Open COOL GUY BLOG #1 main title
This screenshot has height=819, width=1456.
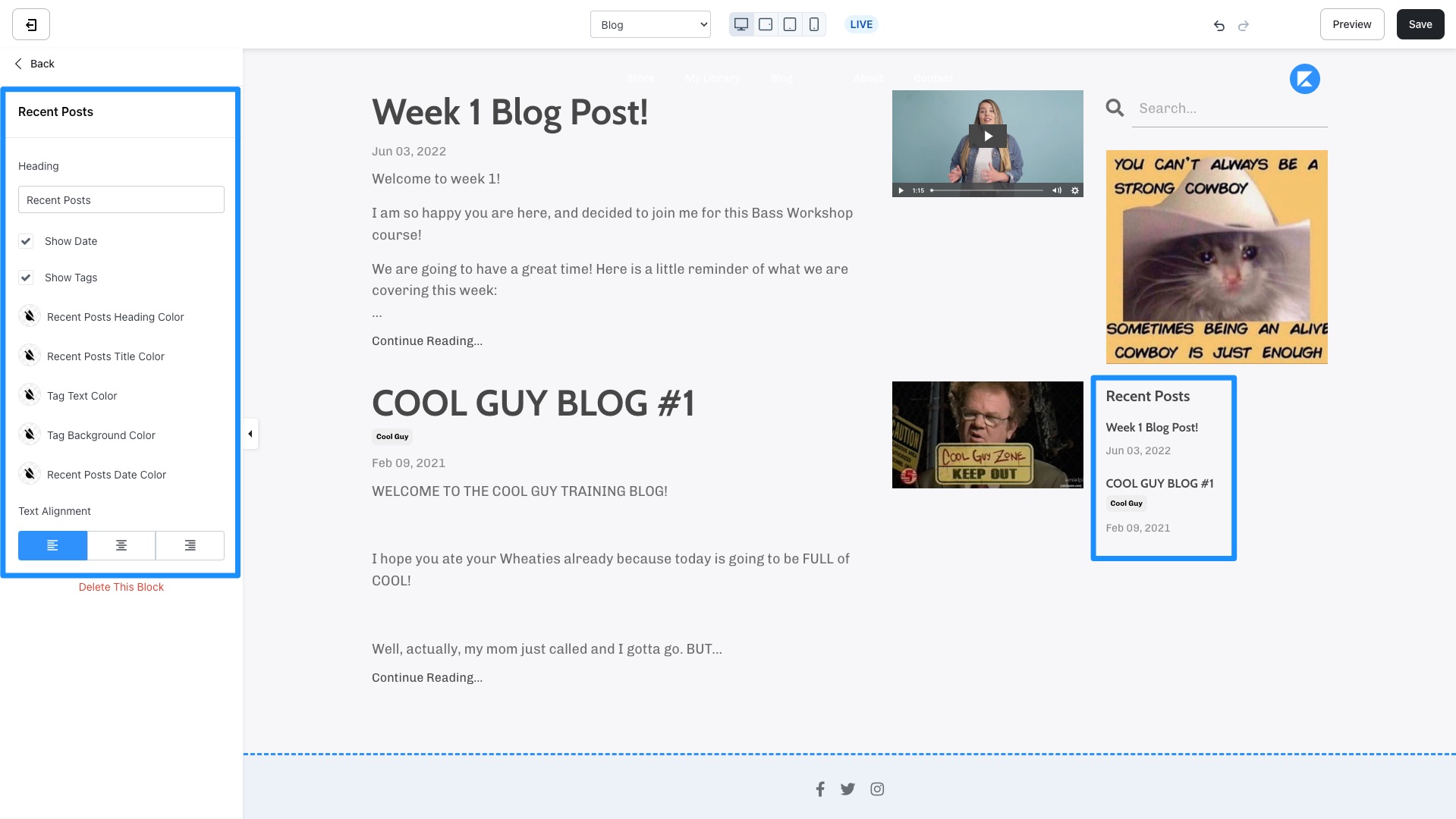533,403
